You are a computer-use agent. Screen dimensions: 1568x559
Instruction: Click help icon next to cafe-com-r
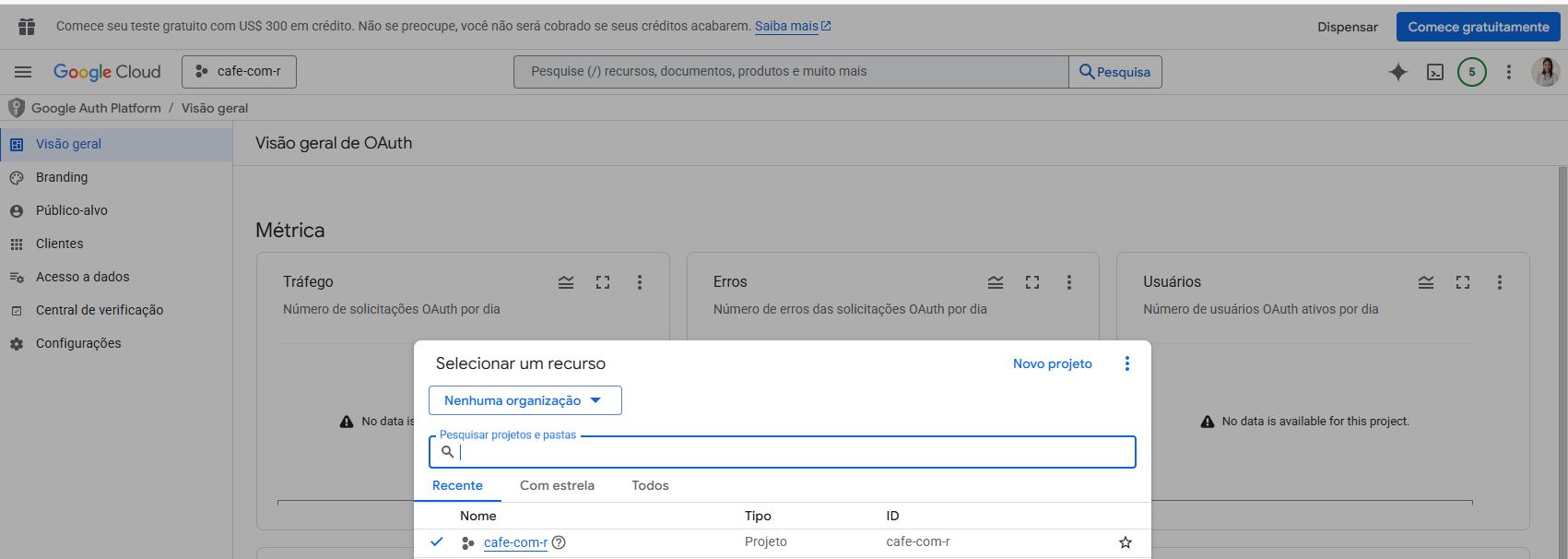(559, 542)
